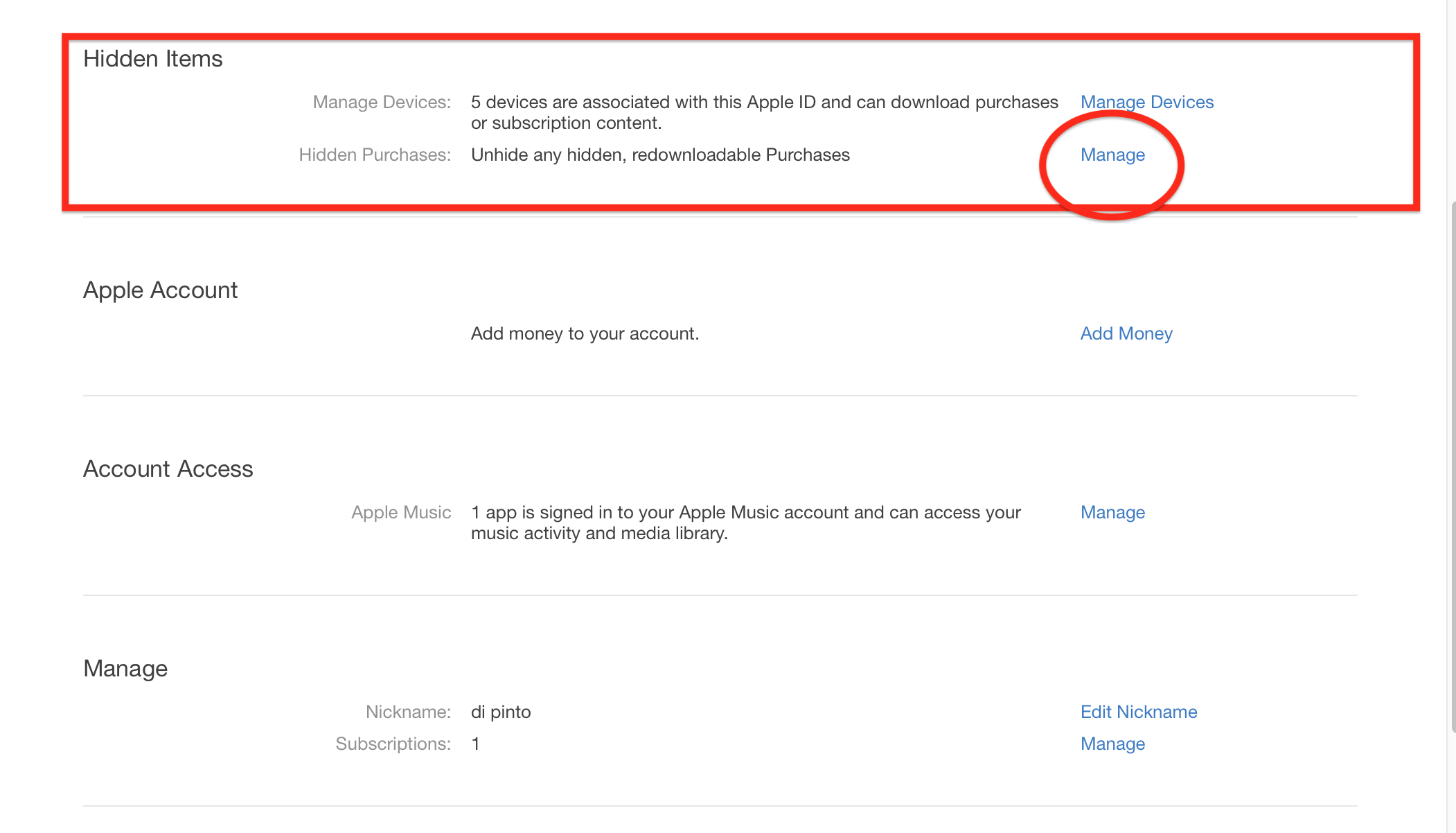Click the 'Hidden Purchases:' label
The height and width of the screenshot is (833, 1456).
(375, 155)
